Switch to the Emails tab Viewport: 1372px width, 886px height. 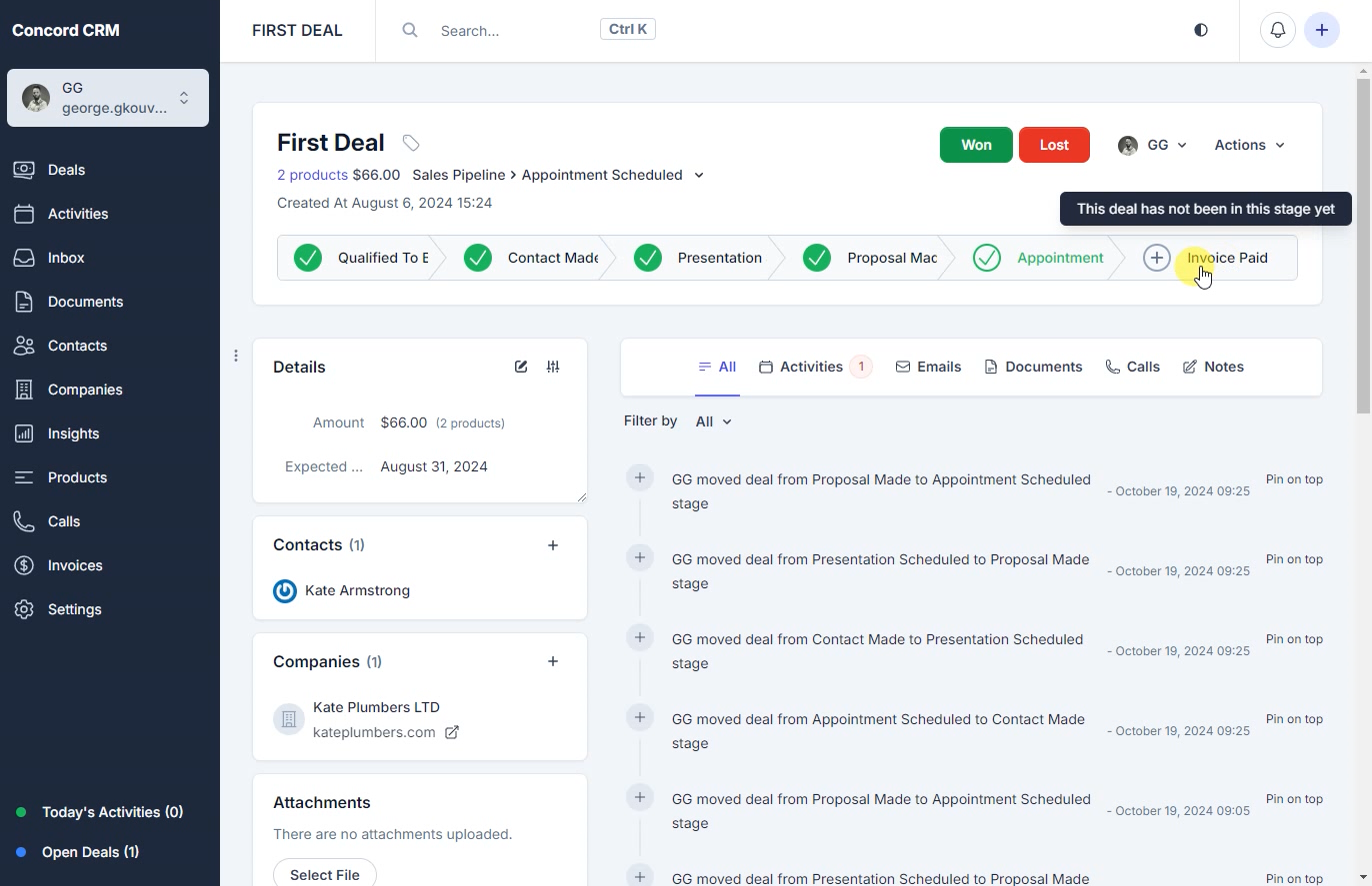pyautogui.click(x=928, y=366)
